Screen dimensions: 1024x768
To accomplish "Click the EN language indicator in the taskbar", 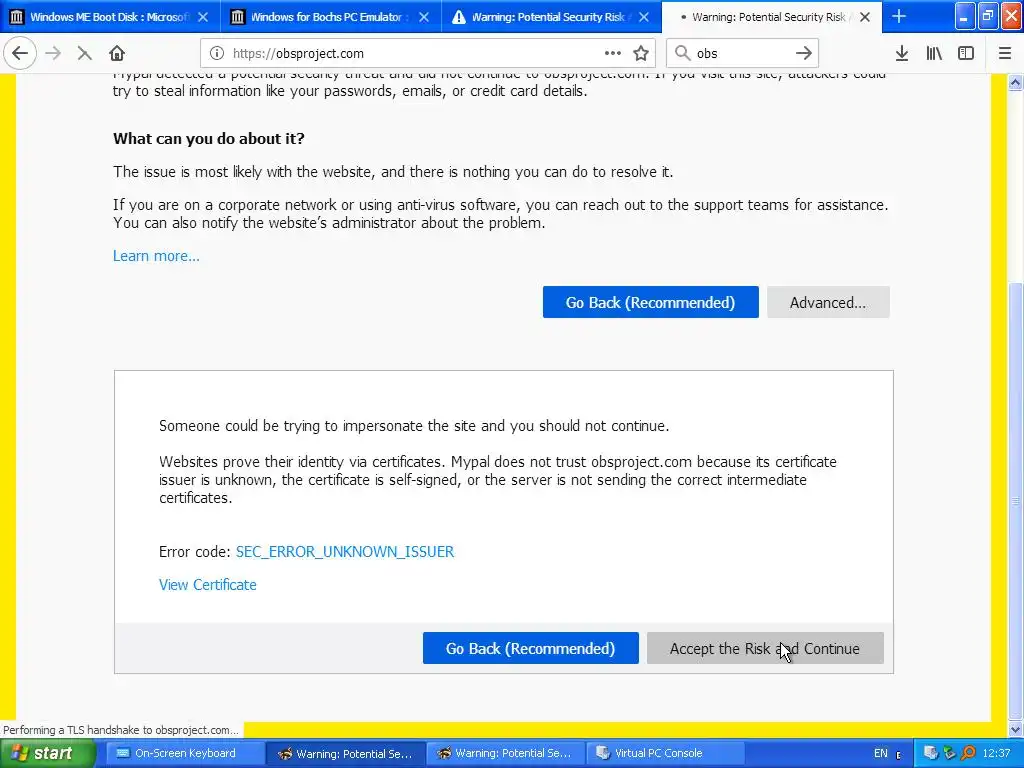I will tap(881, 754).
